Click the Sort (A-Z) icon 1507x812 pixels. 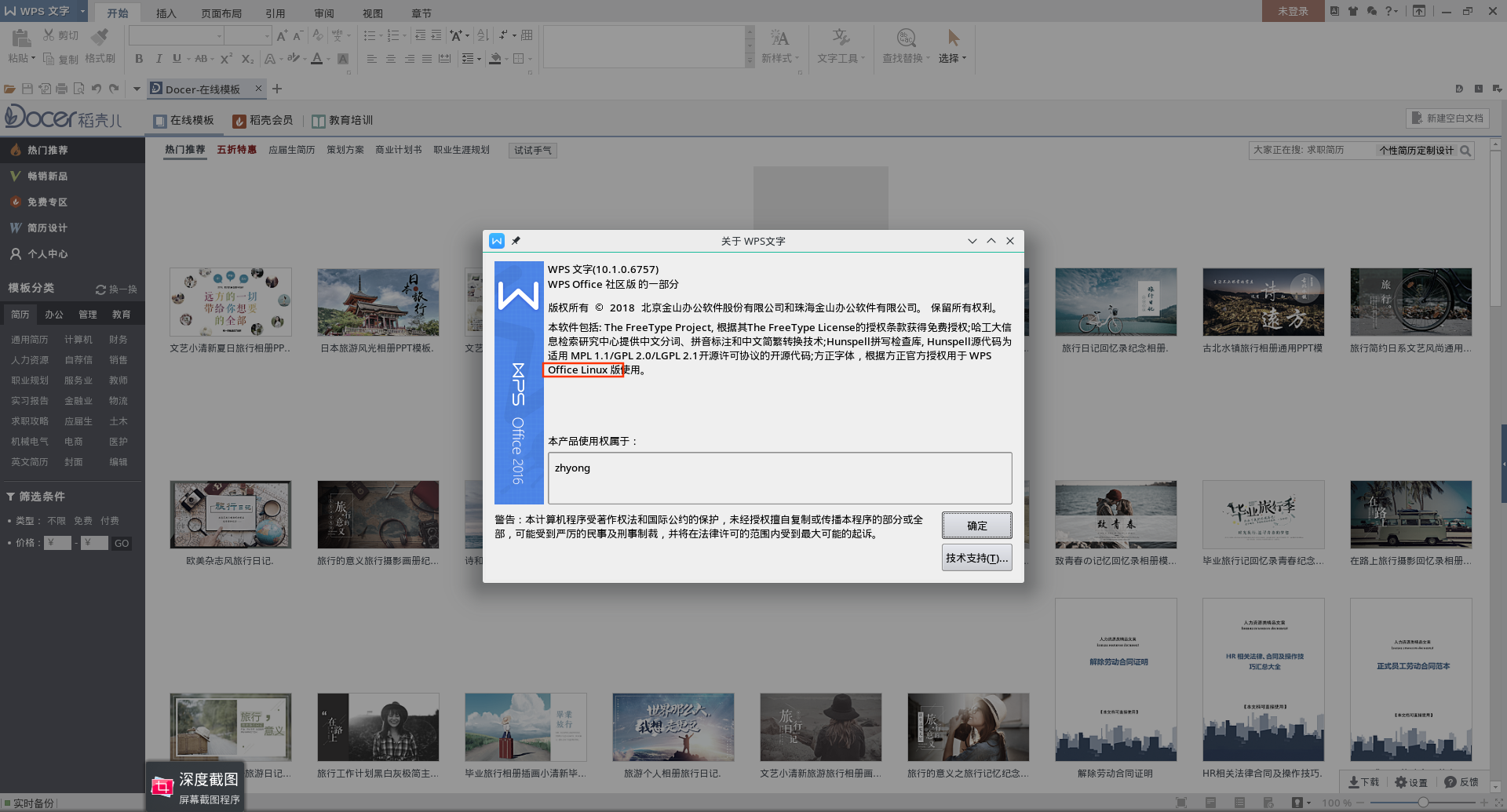483,35
